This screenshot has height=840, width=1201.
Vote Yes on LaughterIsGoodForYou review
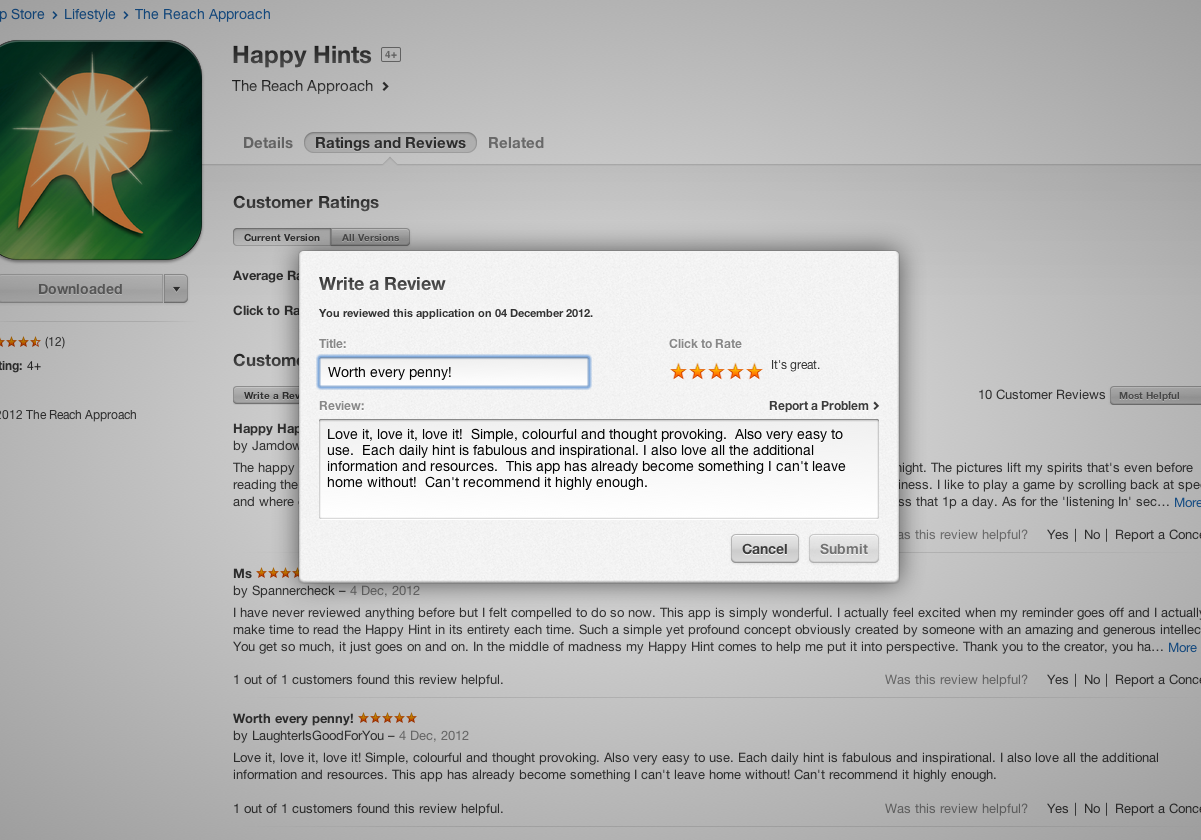[x=1058, y=809]
